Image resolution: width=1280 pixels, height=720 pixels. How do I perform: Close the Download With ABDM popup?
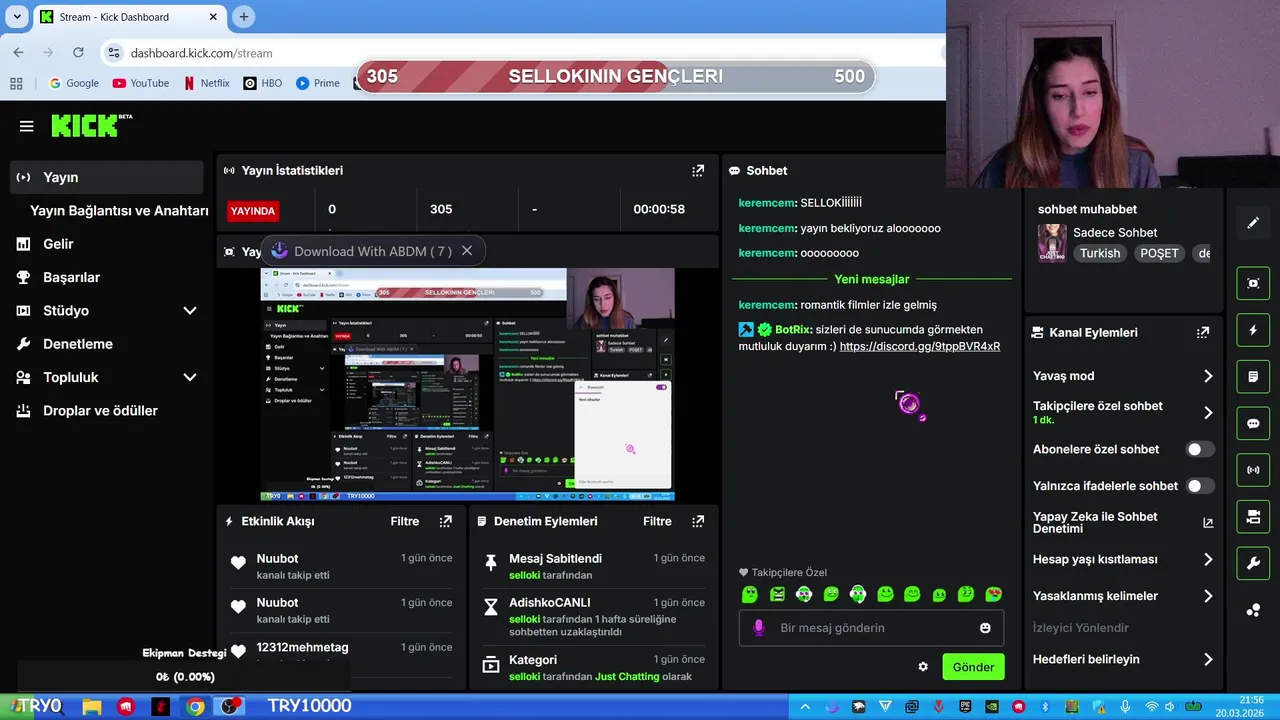[x=466, y=251]
